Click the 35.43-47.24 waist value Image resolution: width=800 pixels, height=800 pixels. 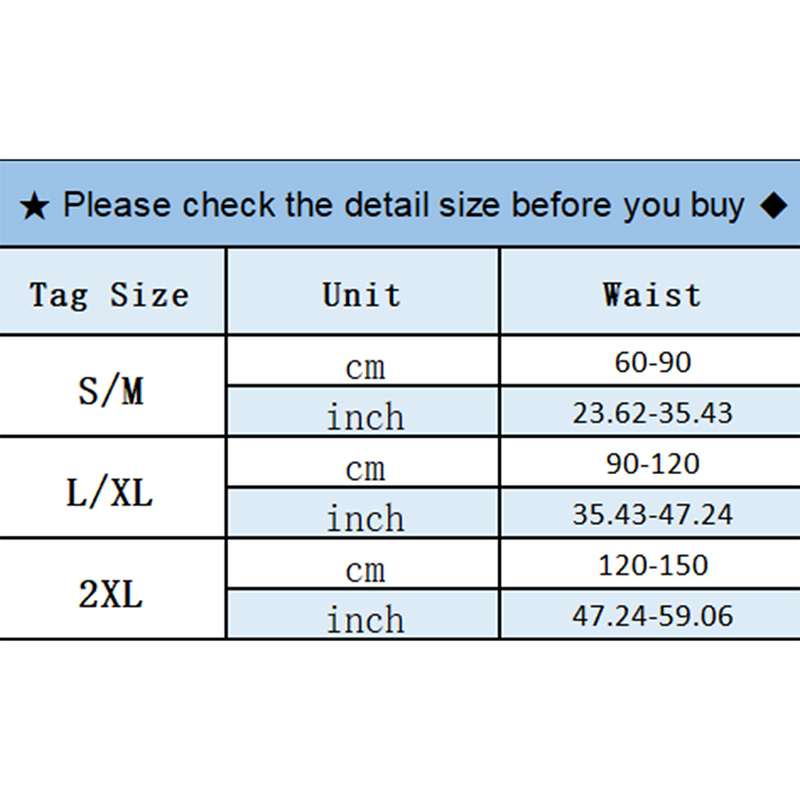(652, 515)
